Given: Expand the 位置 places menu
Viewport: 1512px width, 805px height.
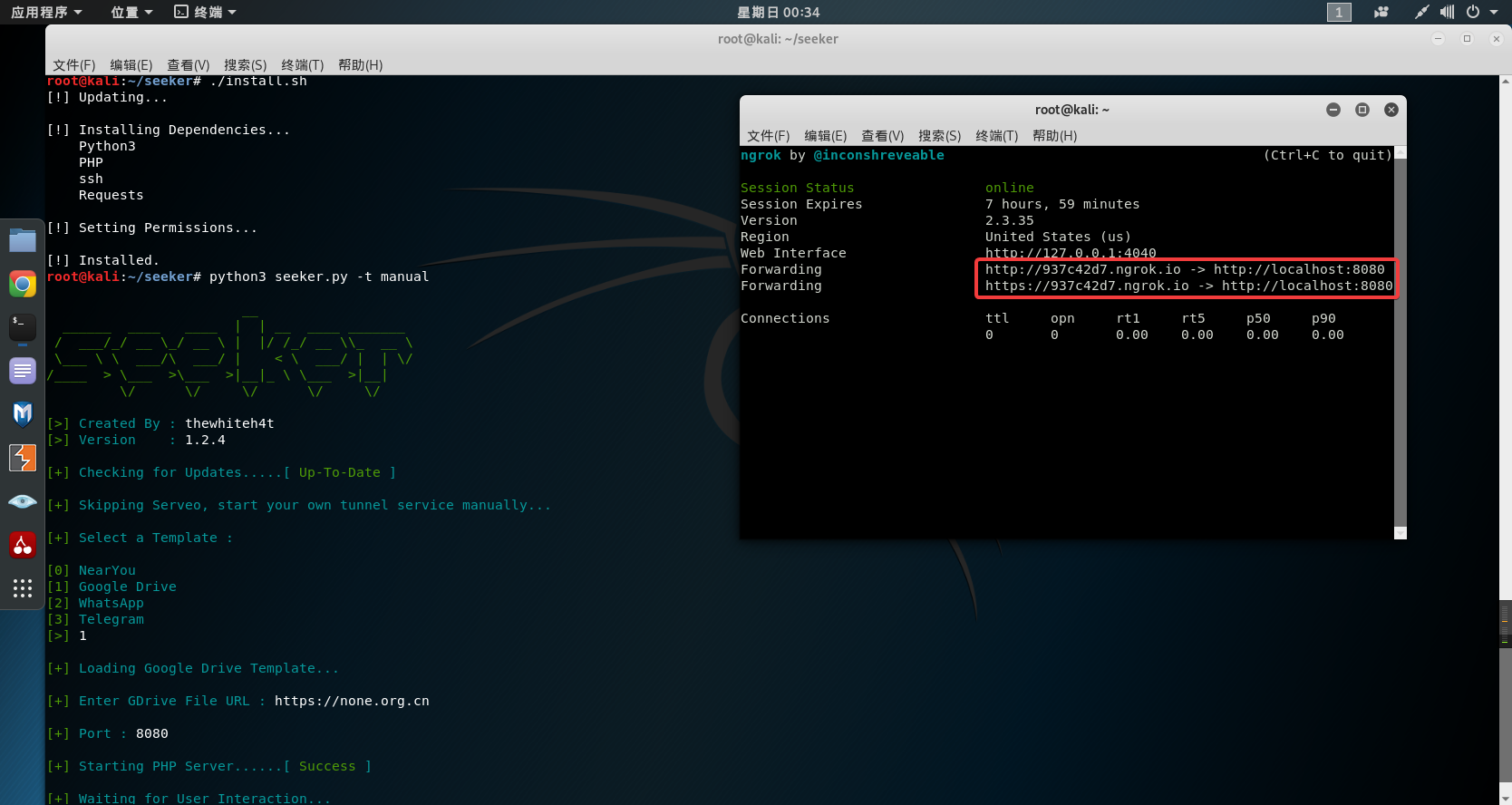Looking at the screenshot, I should (131, 12).
